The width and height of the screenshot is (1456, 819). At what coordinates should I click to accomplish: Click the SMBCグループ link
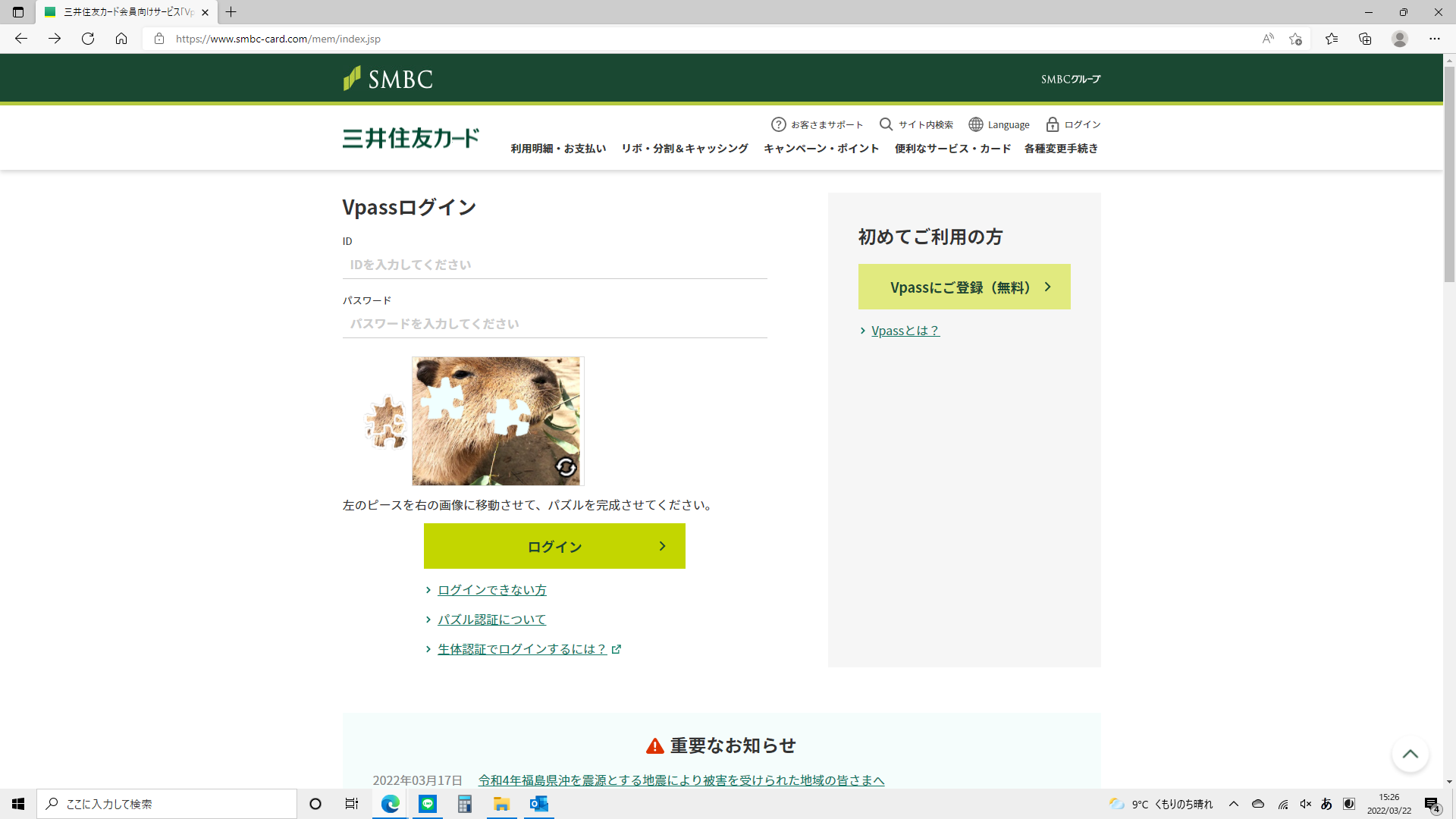click(x=1071, y=79)
